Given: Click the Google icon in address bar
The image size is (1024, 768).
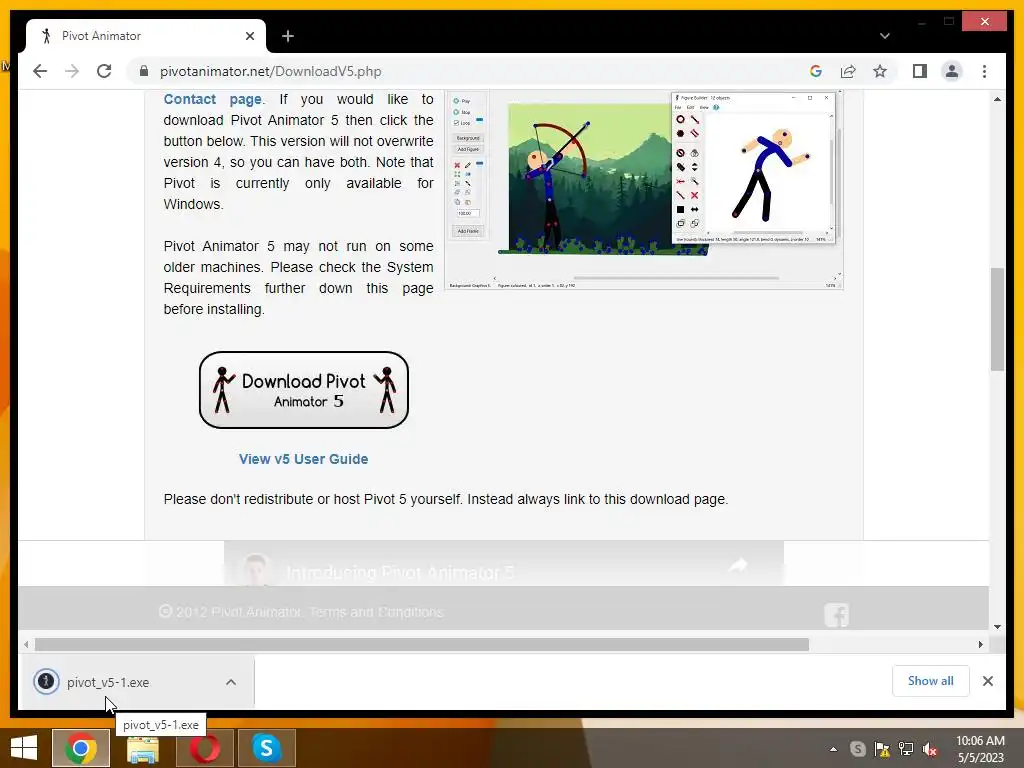Looking at the screenshot, I should coord(816,71).
